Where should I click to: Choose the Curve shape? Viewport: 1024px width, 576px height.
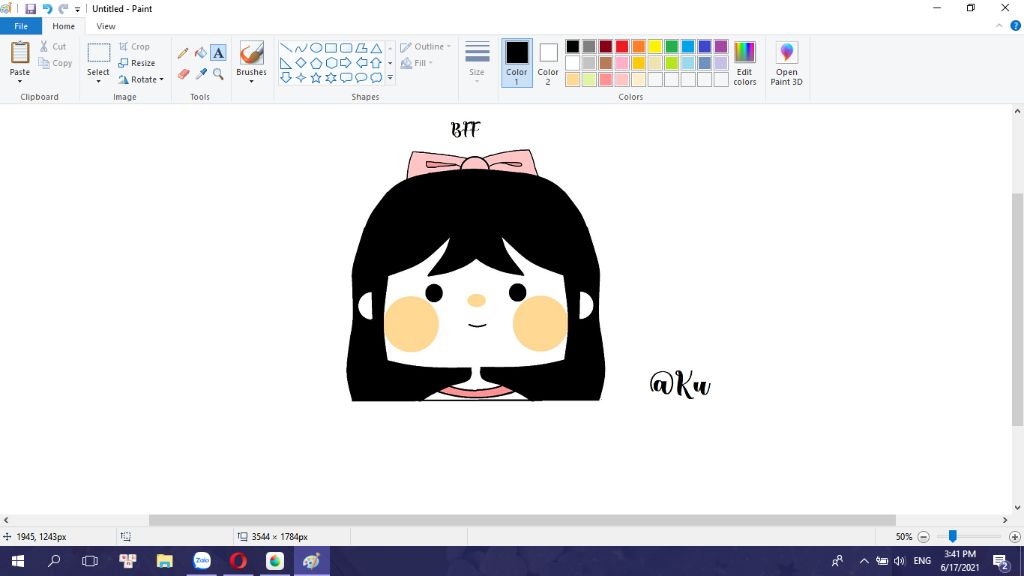[x=300, y=48]
